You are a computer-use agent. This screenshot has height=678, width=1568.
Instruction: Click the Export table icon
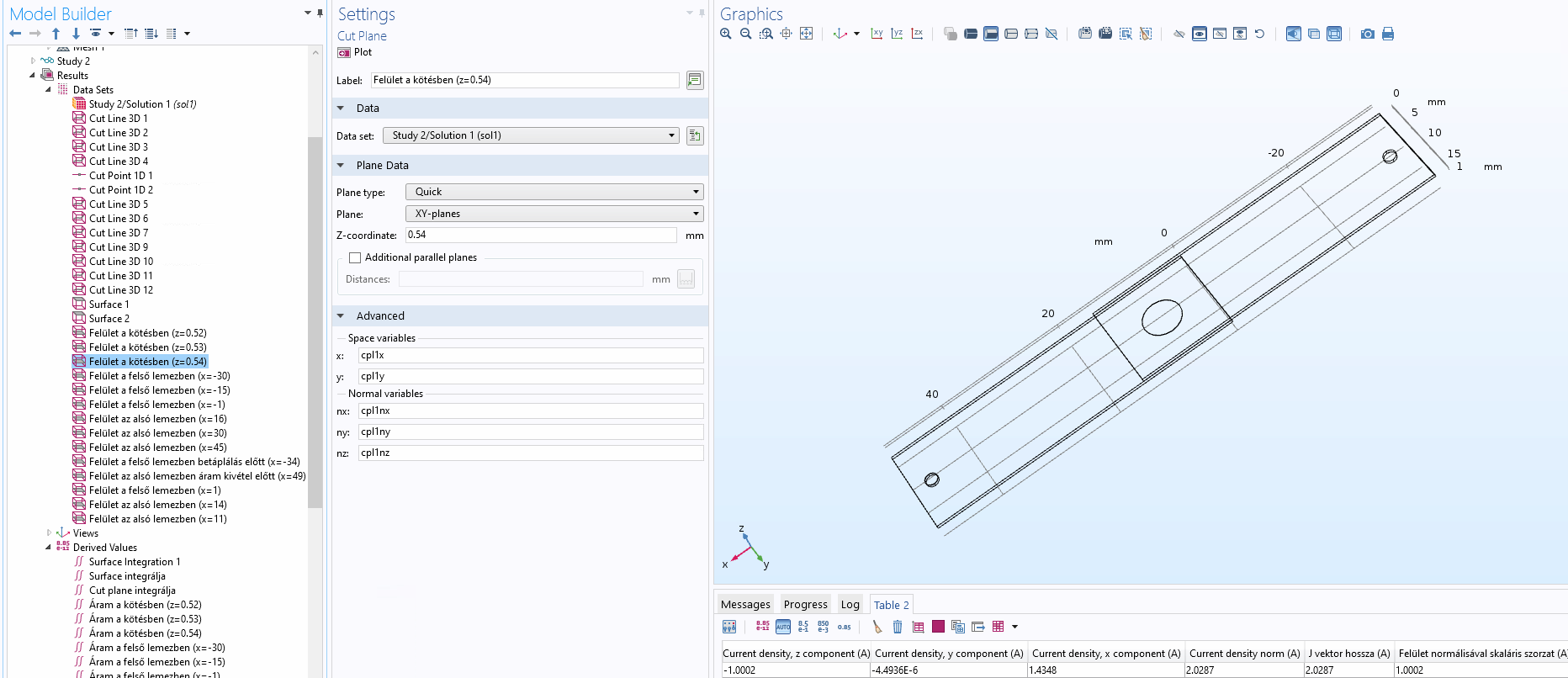tap(978, 627)
